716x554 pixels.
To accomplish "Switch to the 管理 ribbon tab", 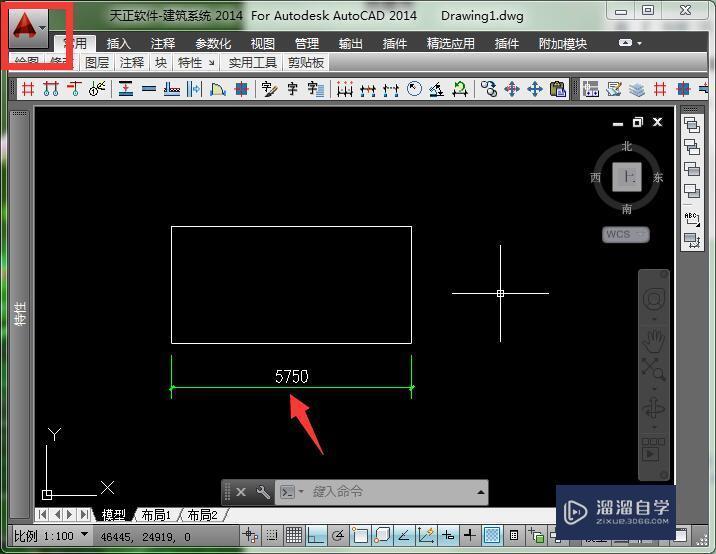I will pos(306,43).
